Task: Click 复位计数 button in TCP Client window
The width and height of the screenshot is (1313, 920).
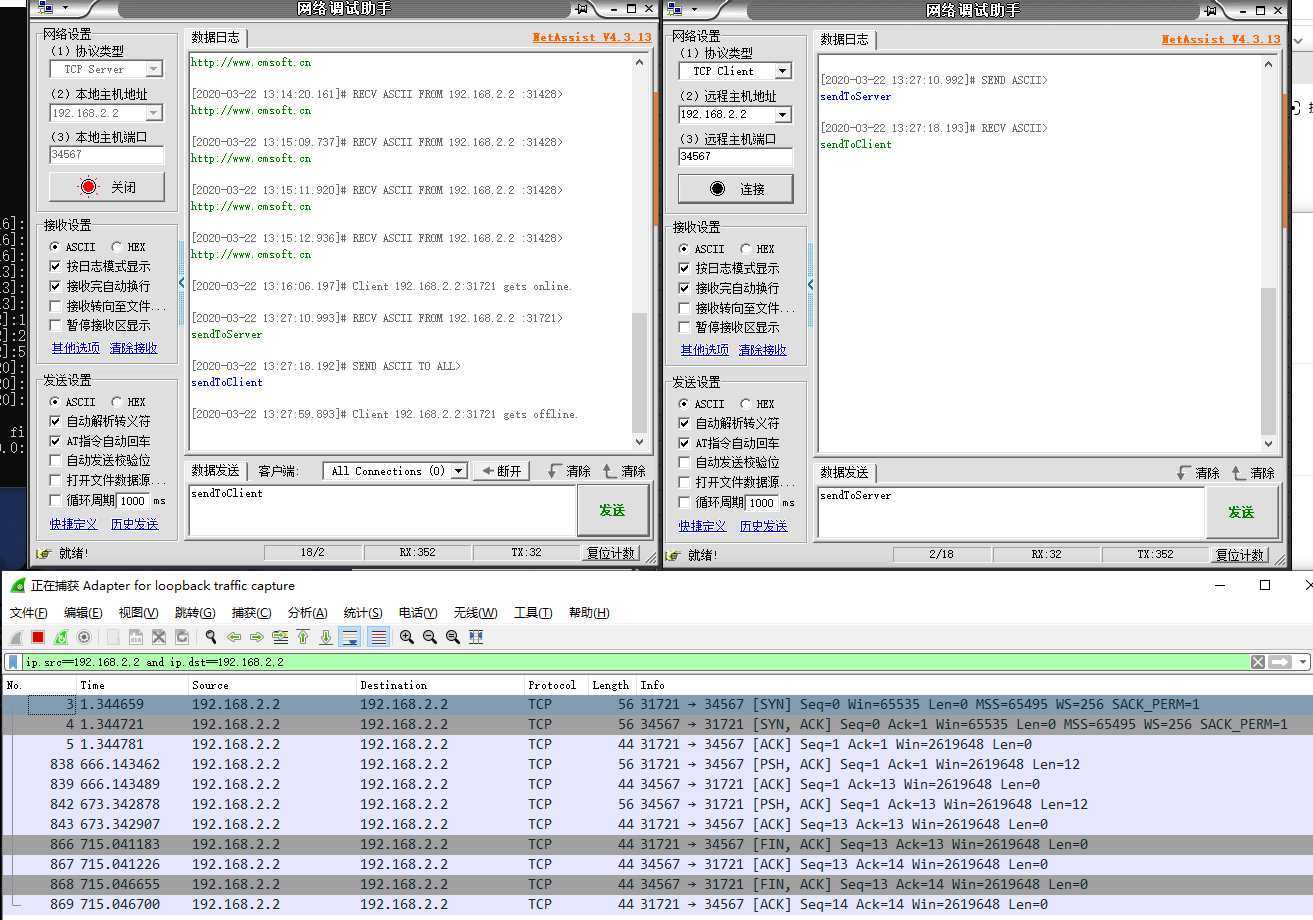Action: [x=1240, y=554]
